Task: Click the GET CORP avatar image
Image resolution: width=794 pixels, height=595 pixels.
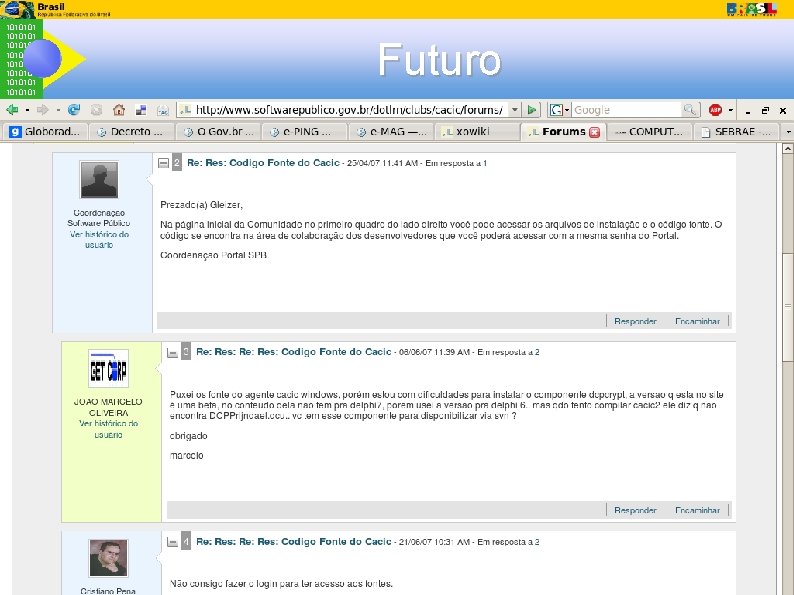Action: click(108, 369)
